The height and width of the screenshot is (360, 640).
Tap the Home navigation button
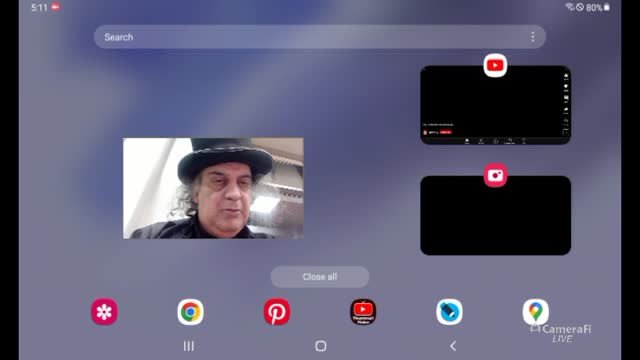[x=321, y=346]
